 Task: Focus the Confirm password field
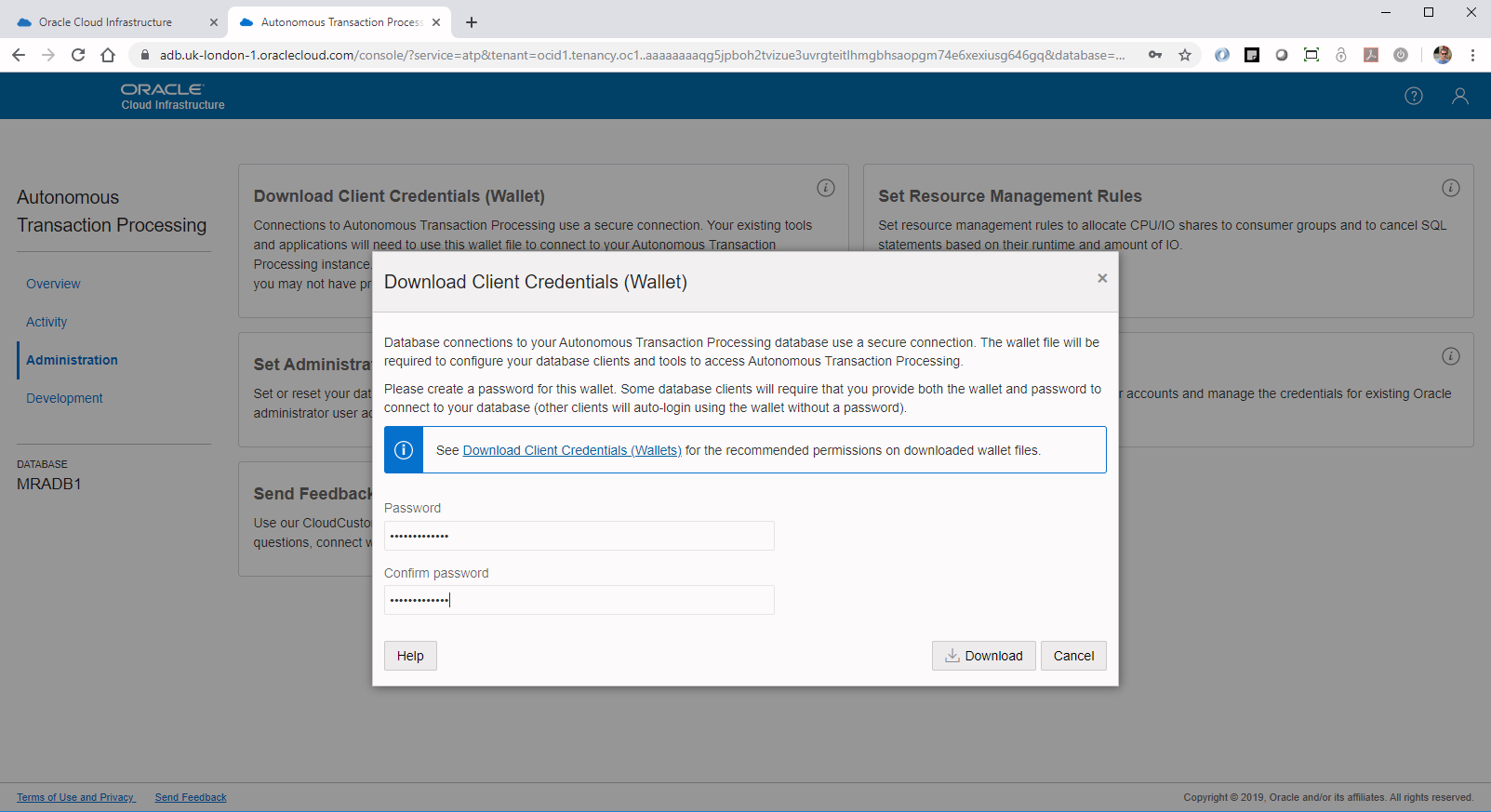(579, 600)
